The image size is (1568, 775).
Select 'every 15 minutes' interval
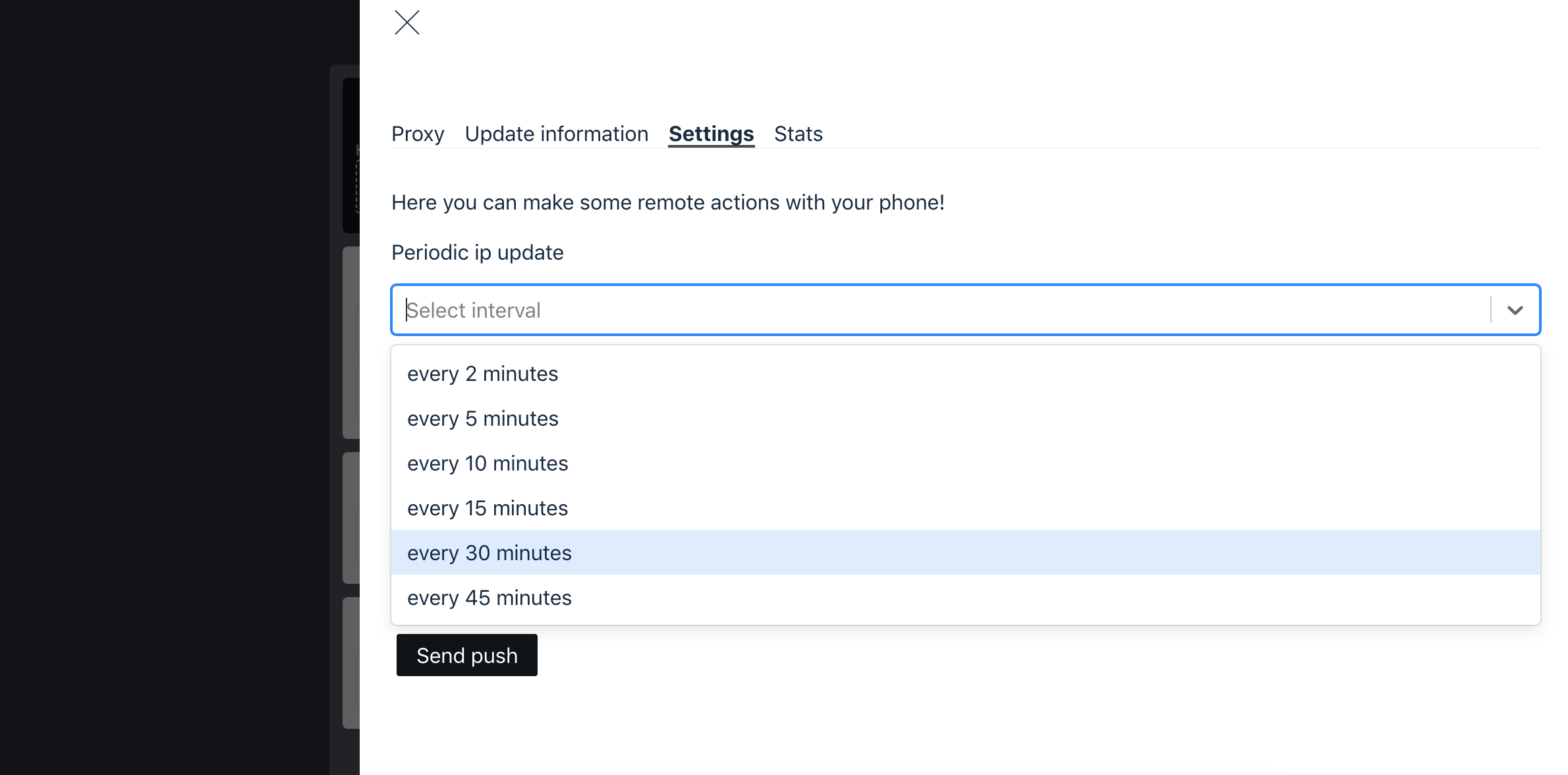488,507
